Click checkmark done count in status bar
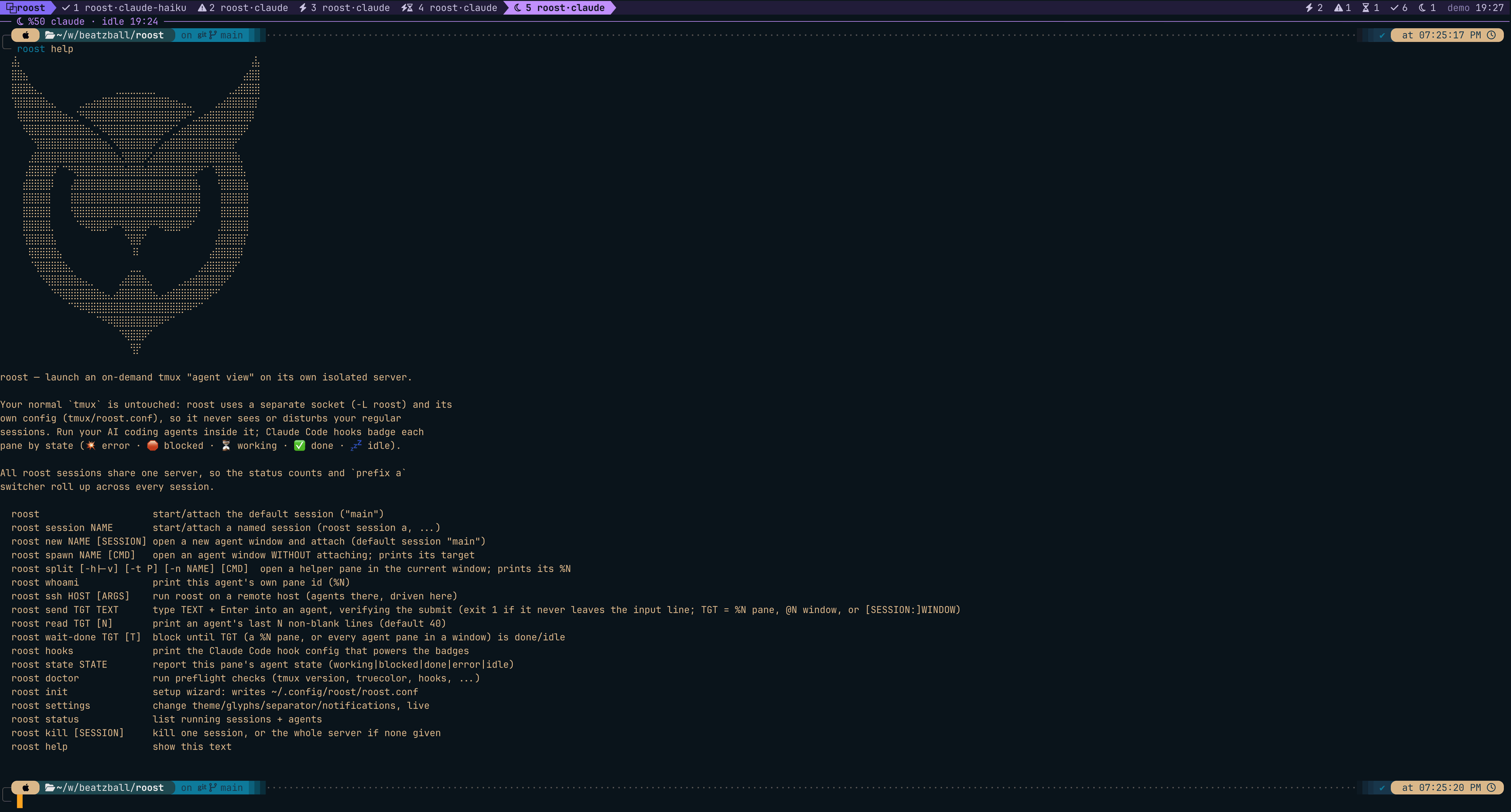 pyautogui.click(x=1398, y=8)
